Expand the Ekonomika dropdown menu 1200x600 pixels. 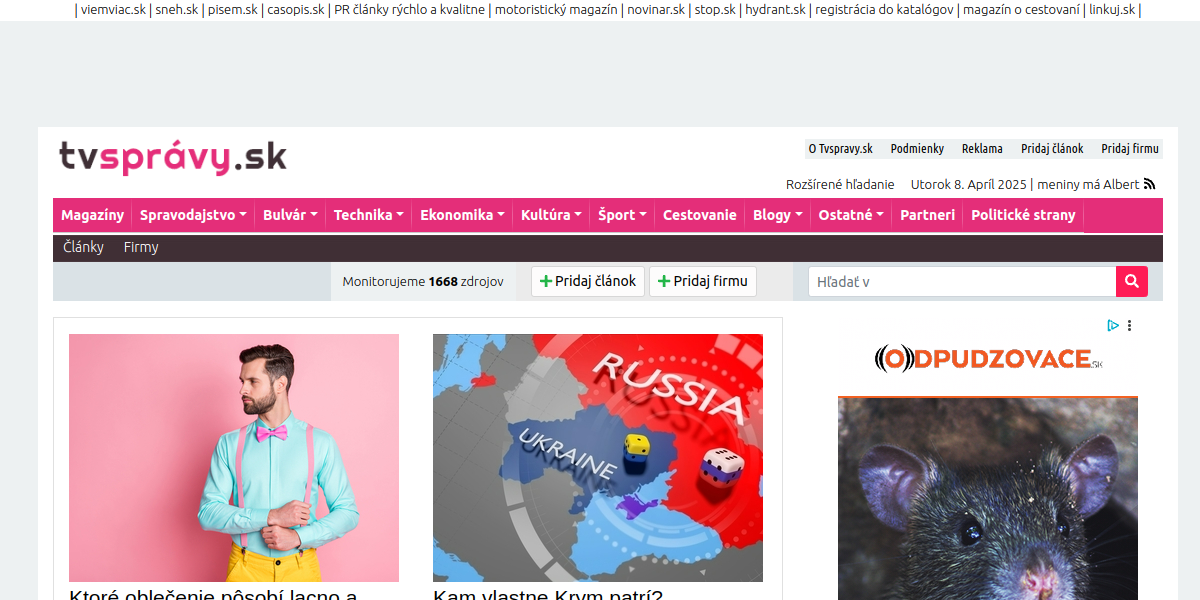[x=462, y=215]
